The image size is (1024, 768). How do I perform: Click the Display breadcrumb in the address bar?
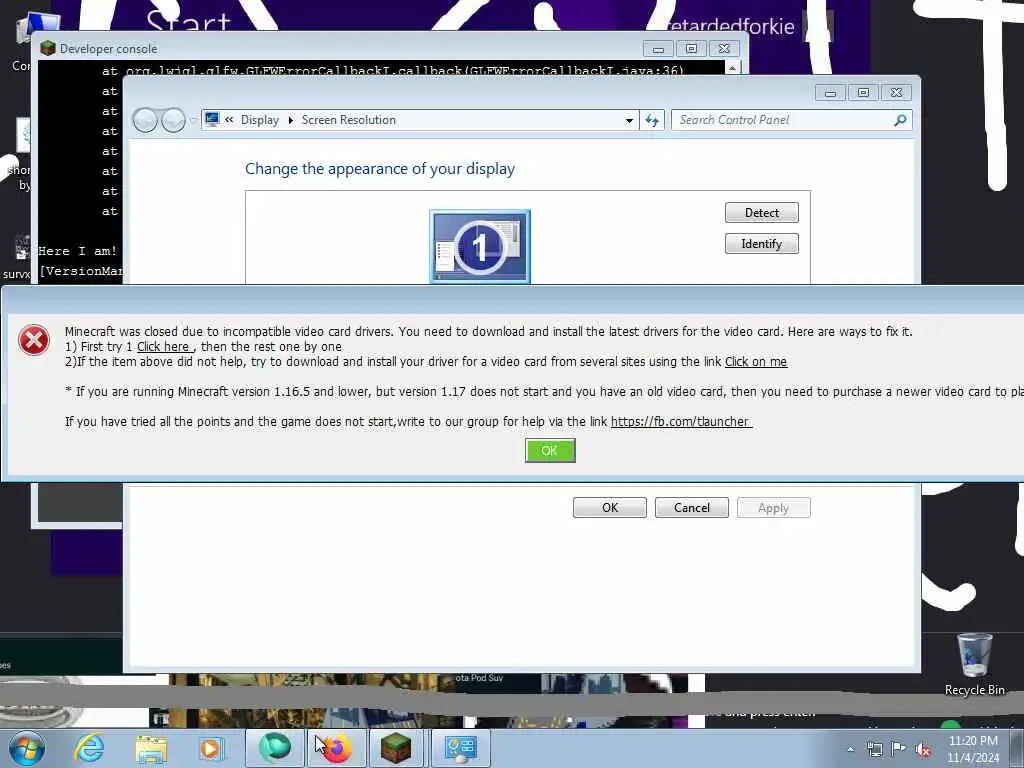tap(259, 120)
